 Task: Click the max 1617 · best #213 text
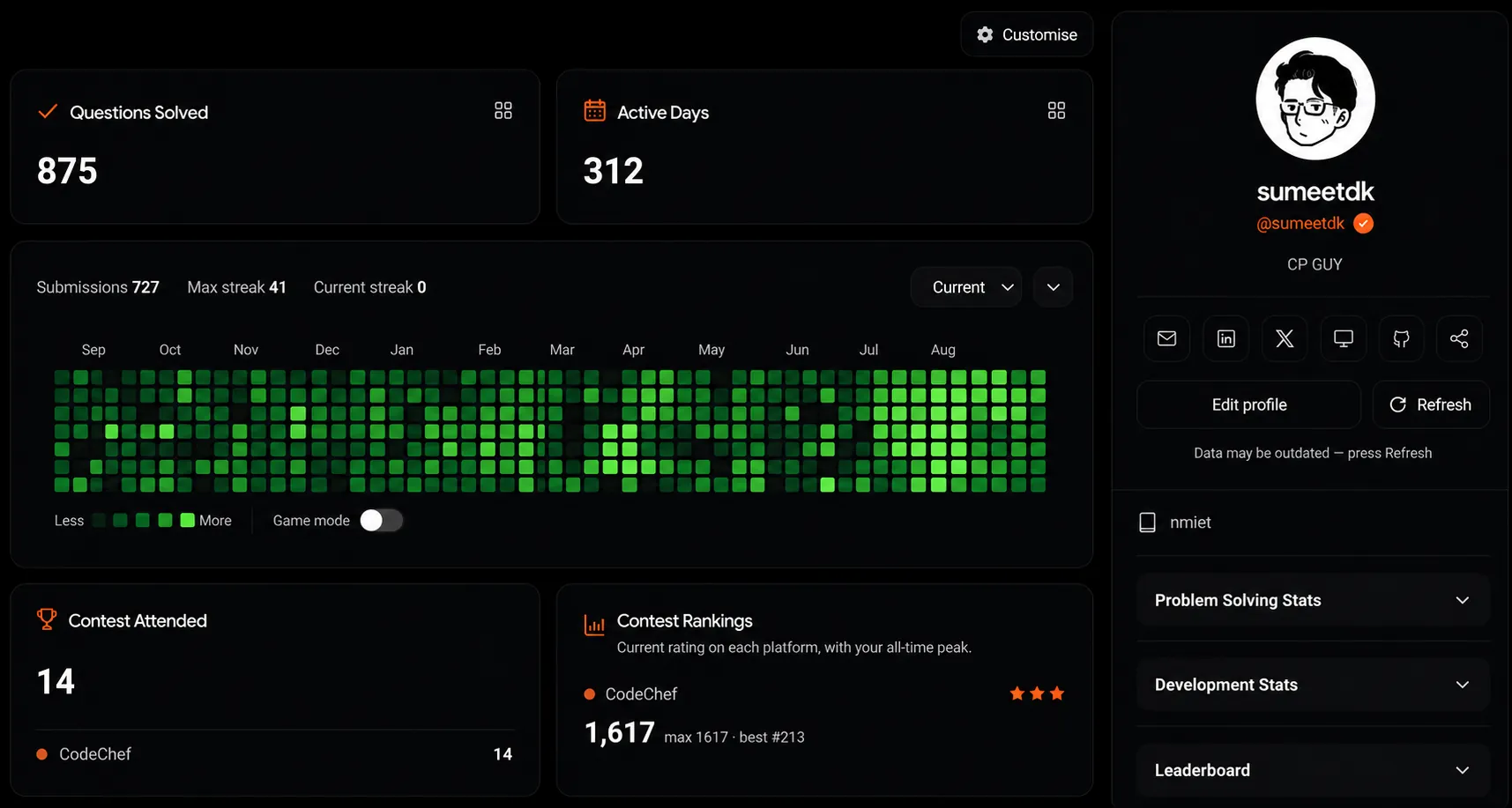tap(734, 738)
